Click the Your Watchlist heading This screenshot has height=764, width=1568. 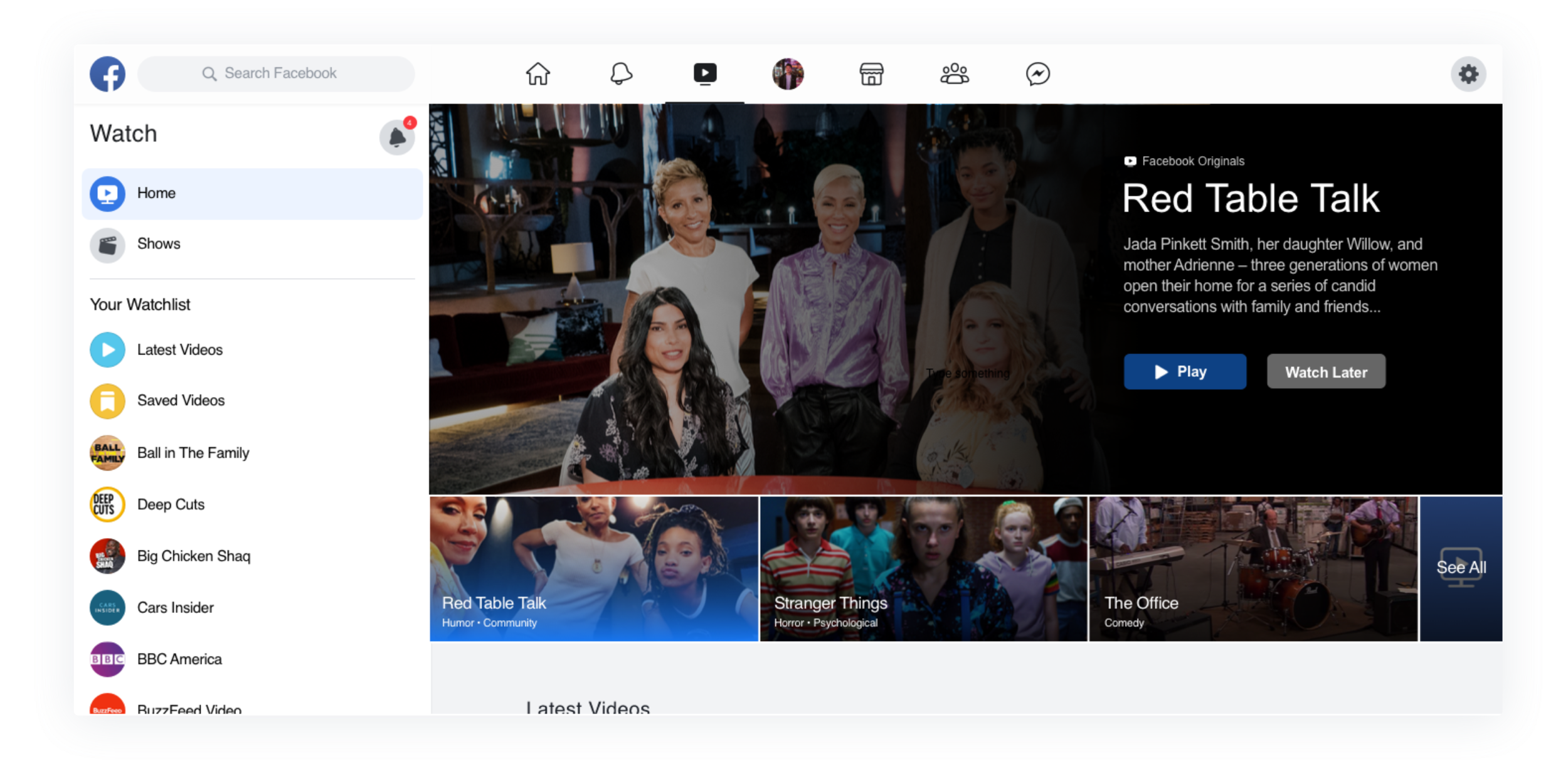click(x=140, y=304)
